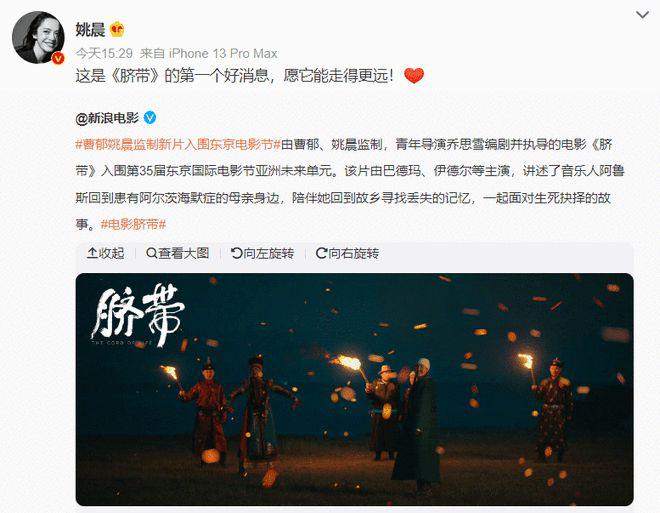This screenshot has width=660, height=513.
Task: Click the magnifier icon for 查看大图
Action: click(x=151, y=253)
